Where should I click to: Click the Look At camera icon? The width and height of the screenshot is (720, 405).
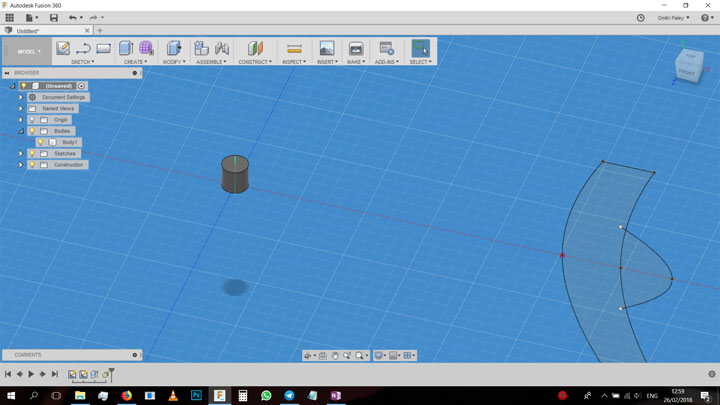coord(323,355)
